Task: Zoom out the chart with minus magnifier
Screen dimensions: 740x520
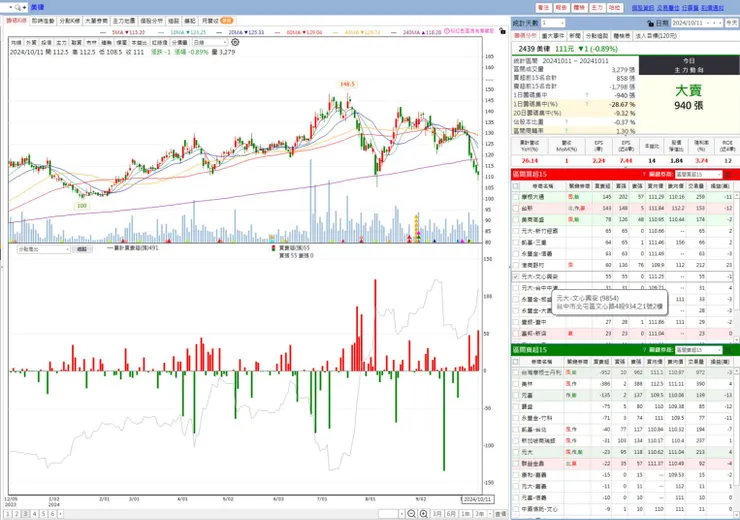Action: 412,514
